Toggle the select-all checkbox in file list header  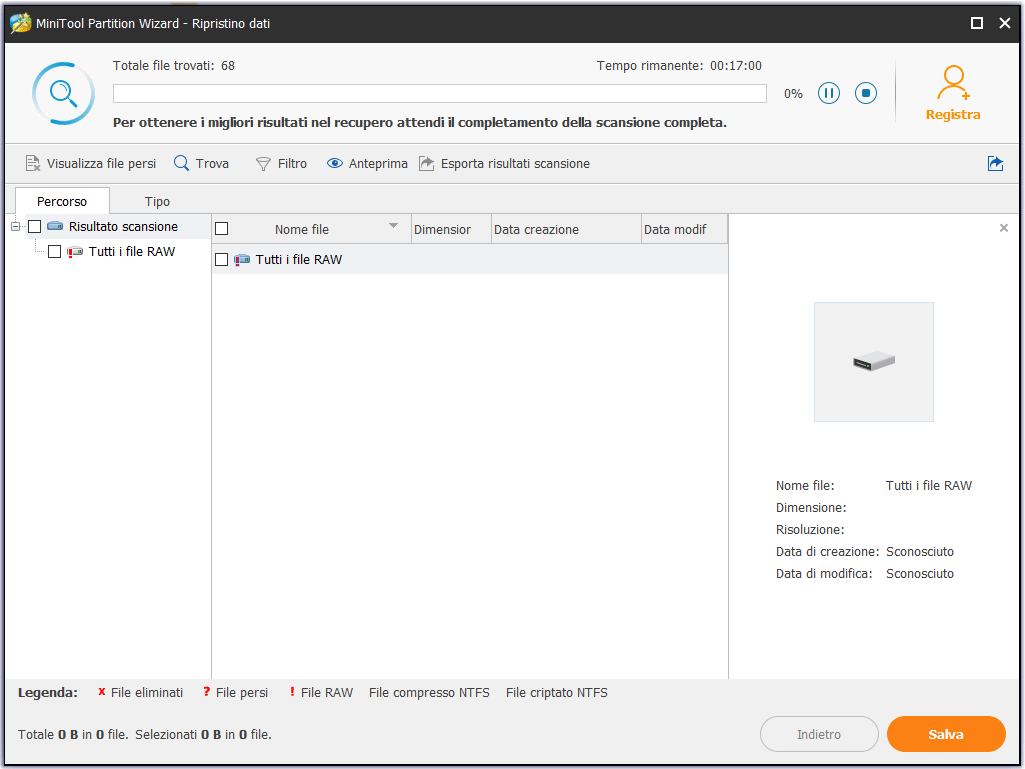222,229
